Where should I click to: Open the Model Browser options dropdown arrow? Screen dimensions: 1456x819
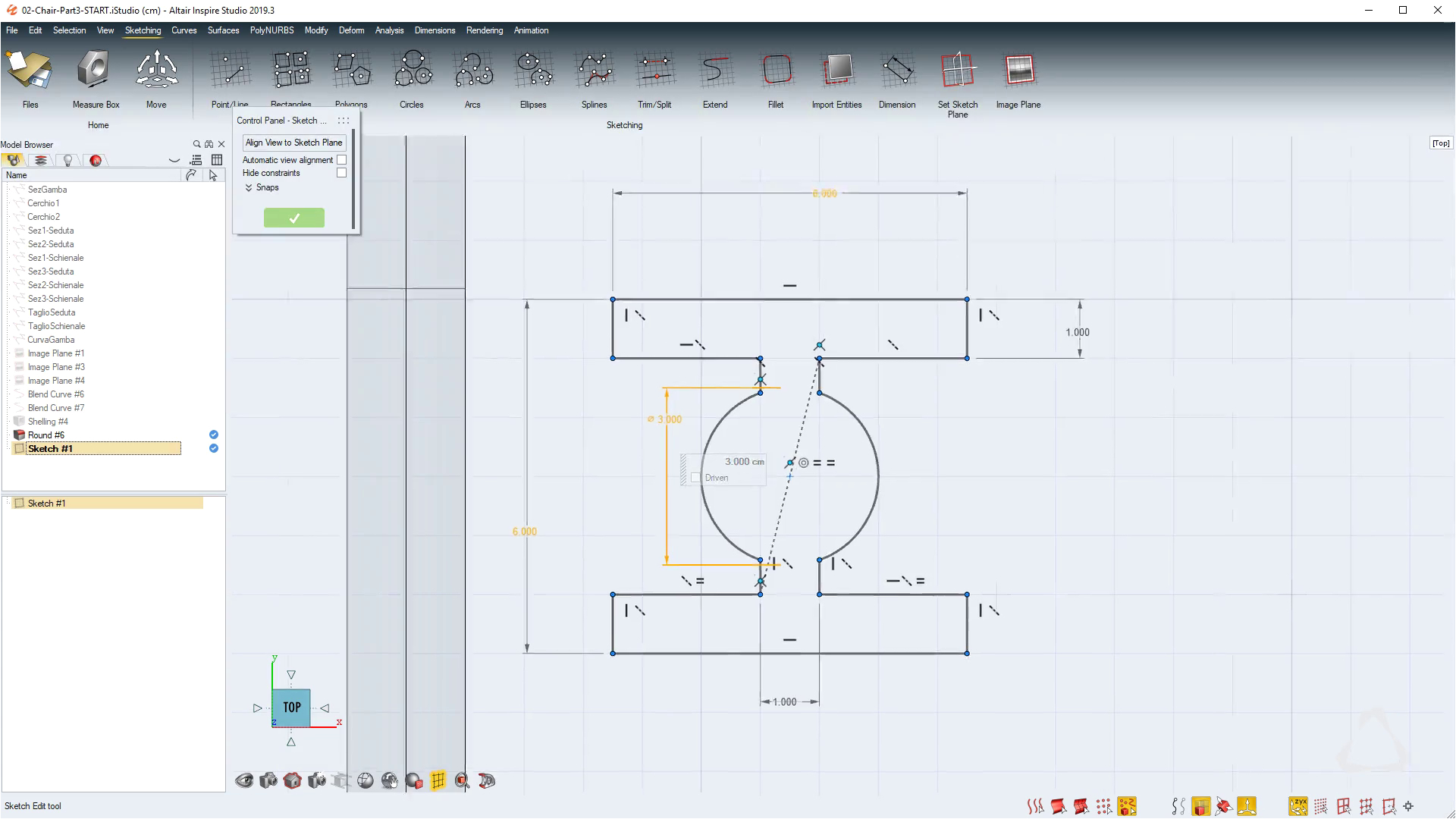click(x=174, y=161)
